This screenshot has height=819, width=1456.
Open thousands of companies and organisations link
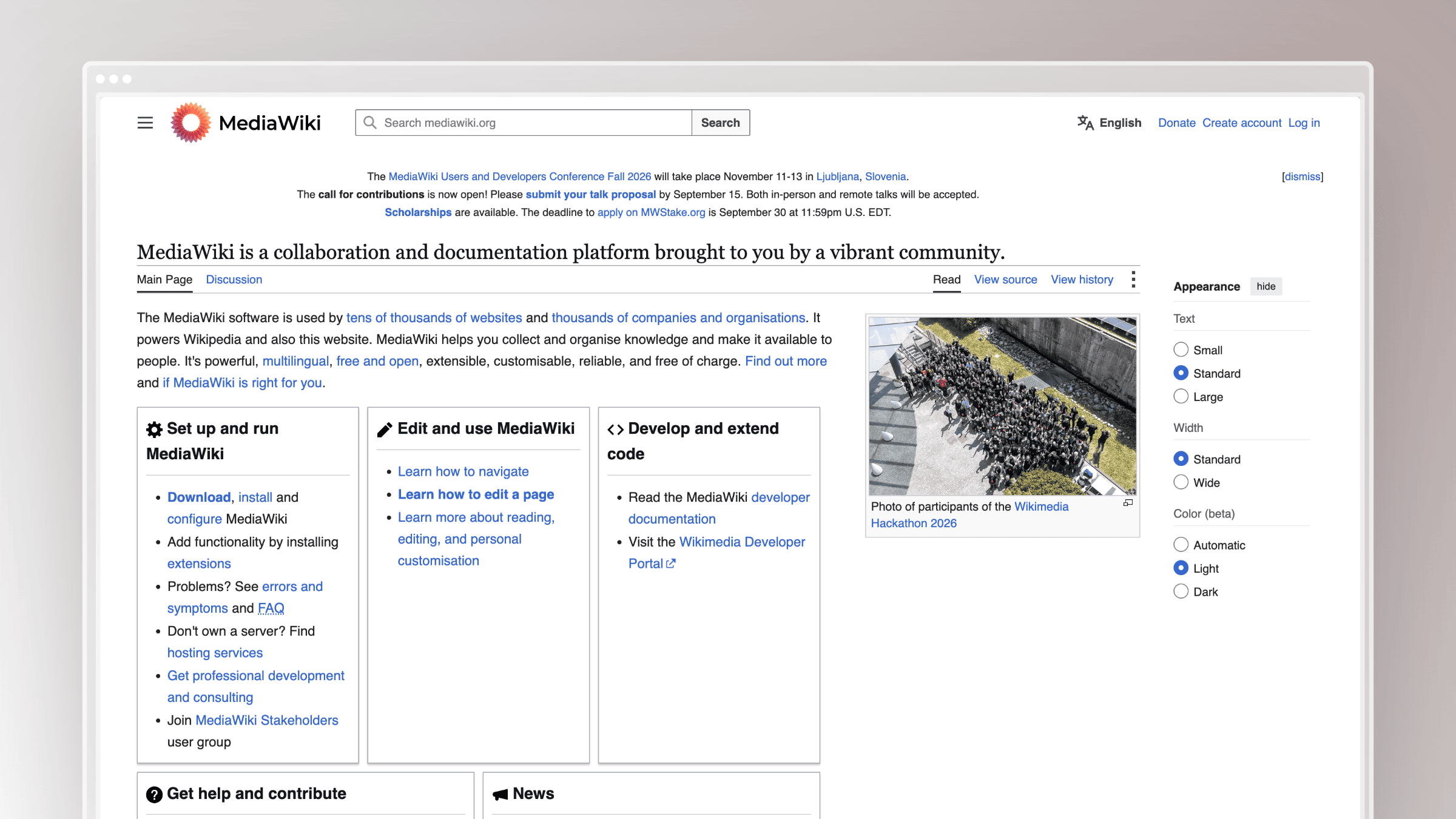pos(678,318)
